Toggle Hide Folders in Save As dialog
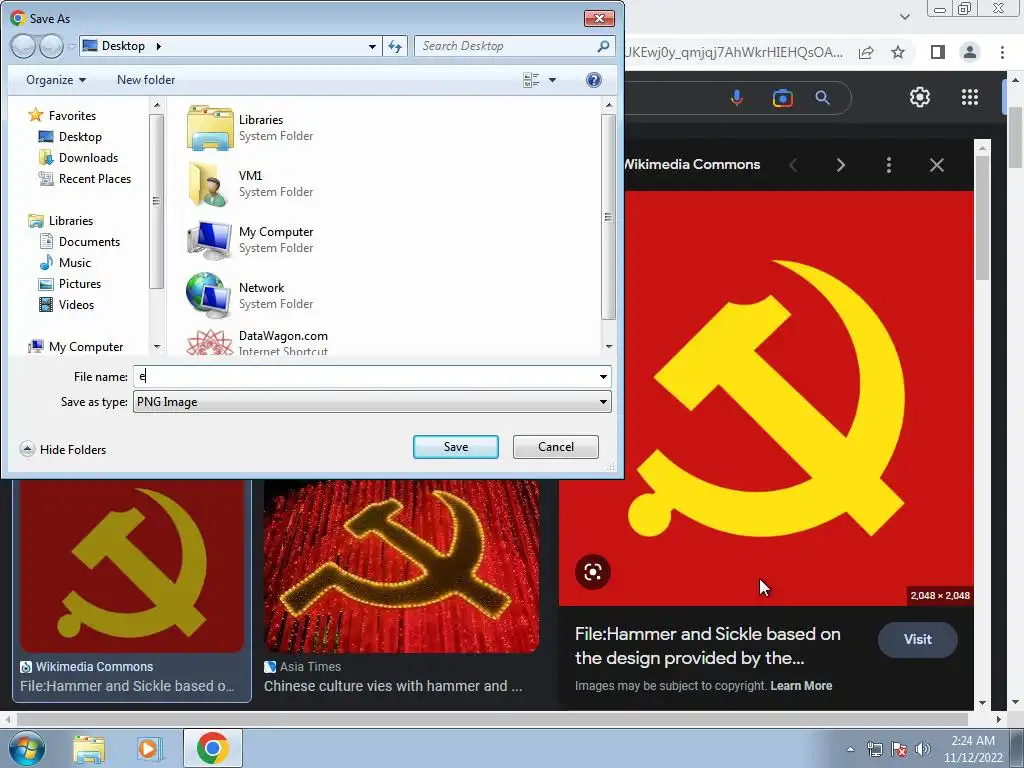Screen dimensions: 1024x768 click(63, 449)
